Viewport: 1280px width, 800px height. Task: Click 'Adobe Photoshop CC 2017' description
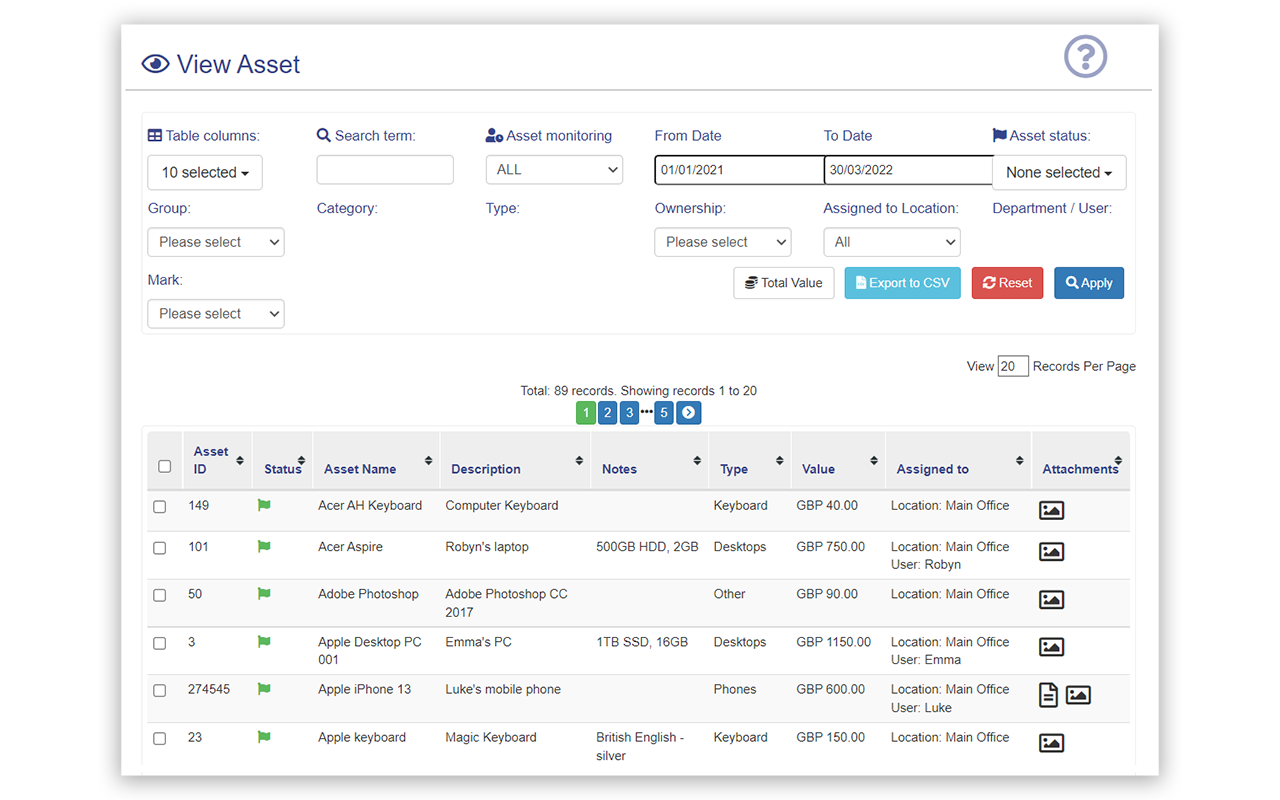tap(506, 603)
